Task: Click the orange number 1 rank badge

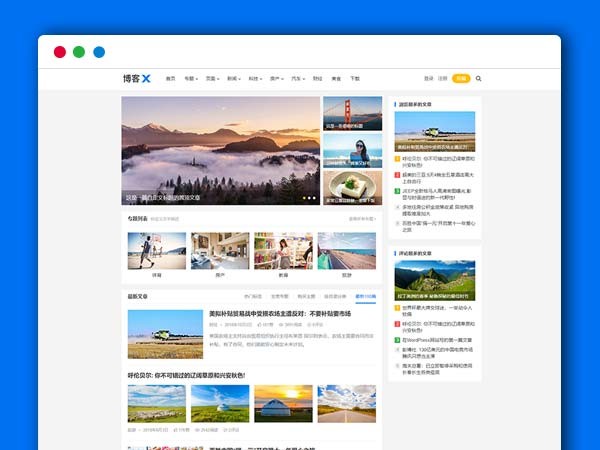Action: pyautogui.click(x=396, y=158)
